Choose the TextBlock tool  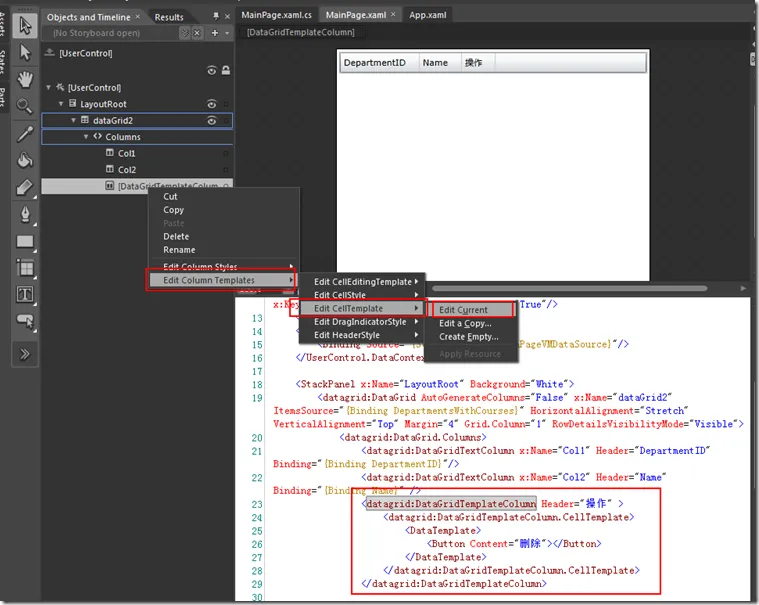coord(25,294)
